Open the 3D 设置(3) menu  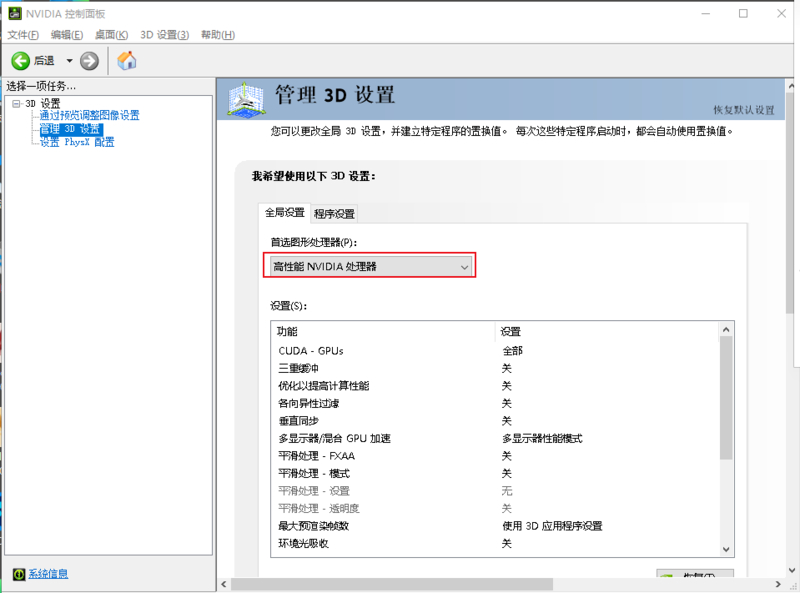click(164, 35)
